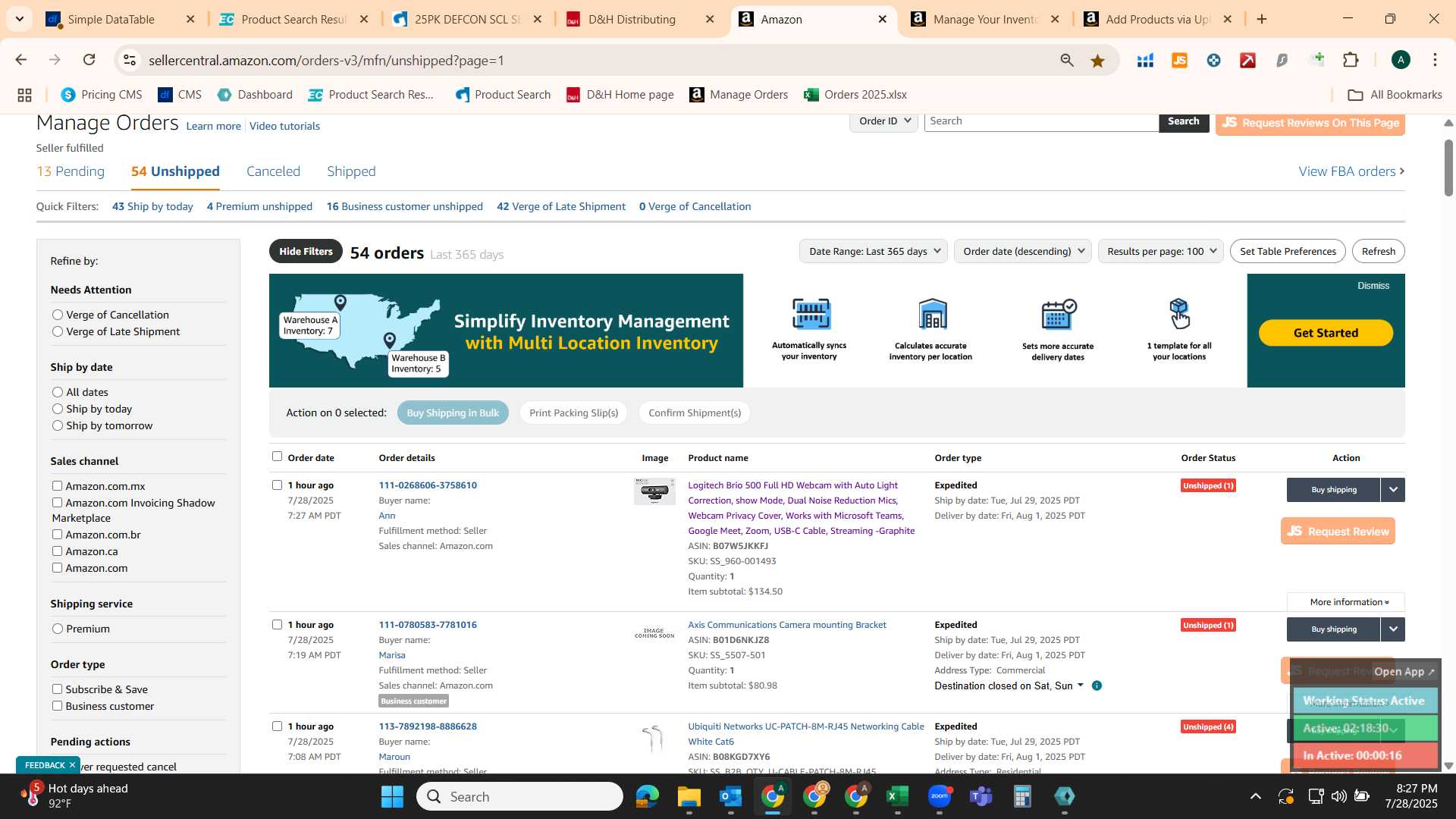This screenshot has height=819, width=1456.
Task: Select the Verge of Cancellation radio button
Action: coord(57,315)
